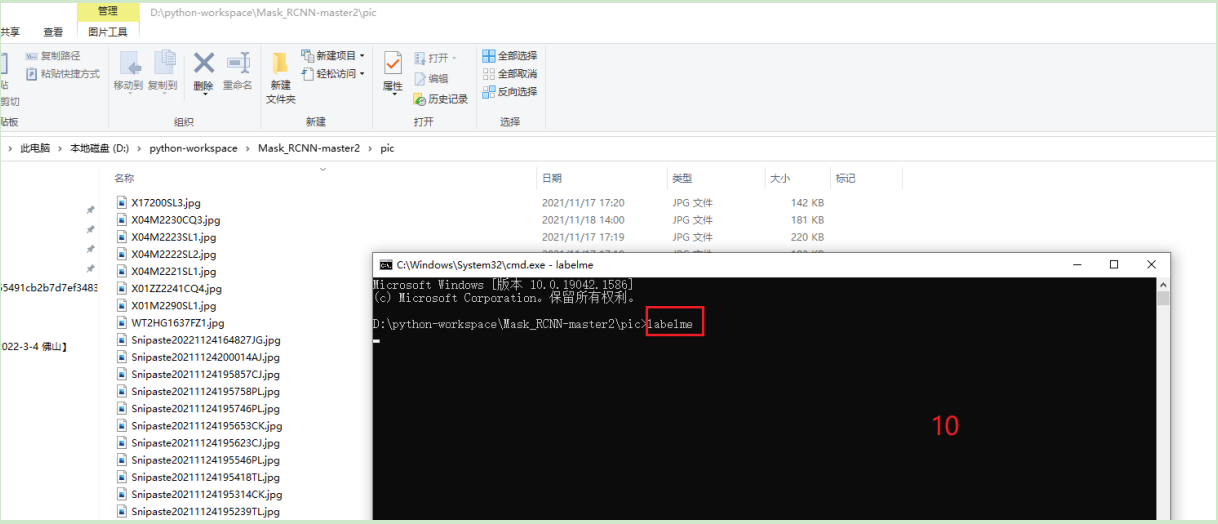Switch to the View (查看) ribbon tab

(53, 32)
